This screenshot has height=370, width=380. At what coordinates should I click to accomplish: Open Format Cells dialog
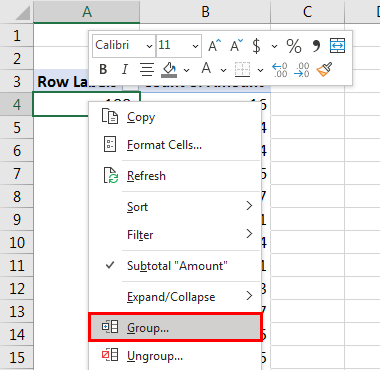[x=175, y=145]
